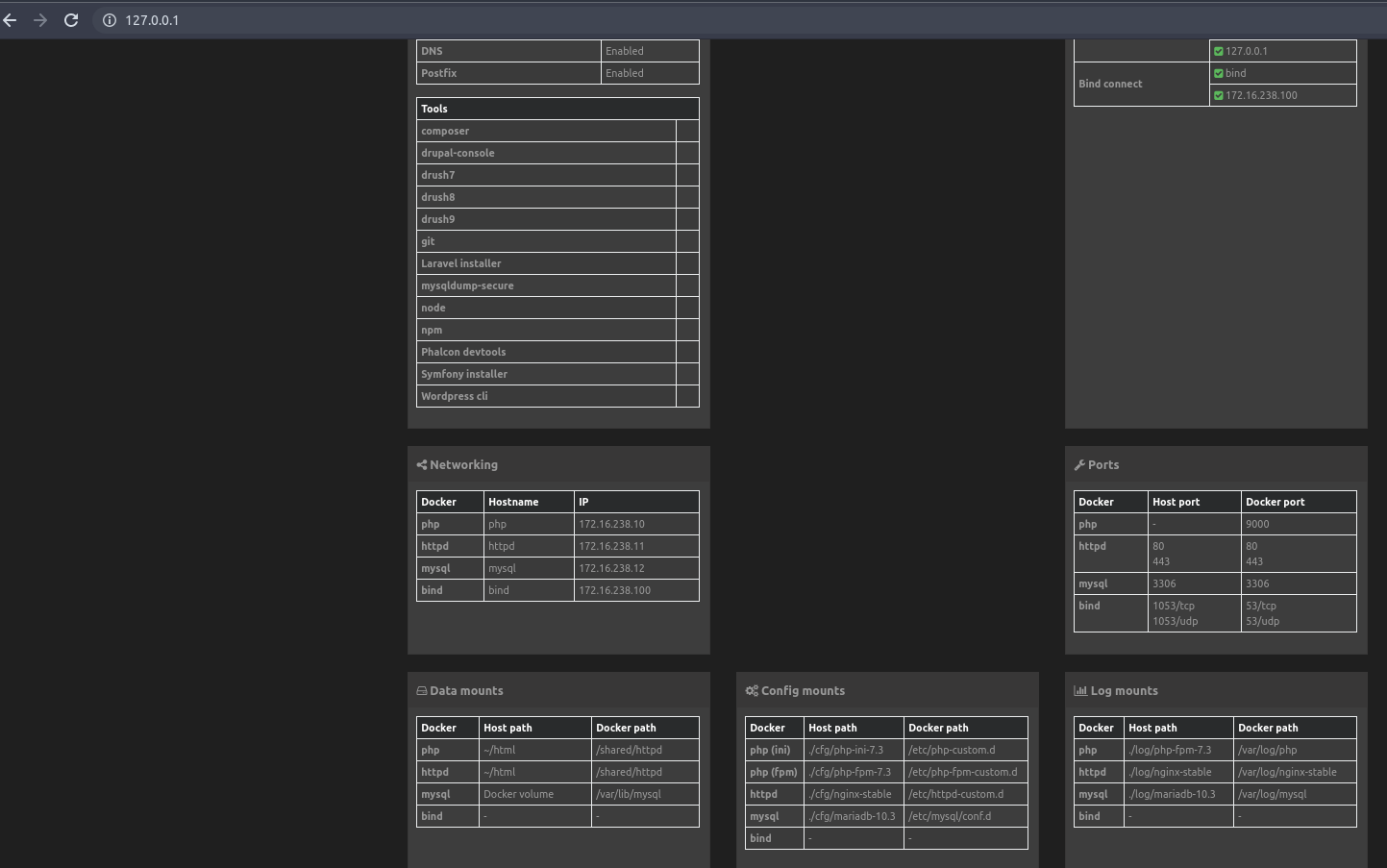Select the Postfix row label
The image size is (1387, 868).
(x=438, y=73)
